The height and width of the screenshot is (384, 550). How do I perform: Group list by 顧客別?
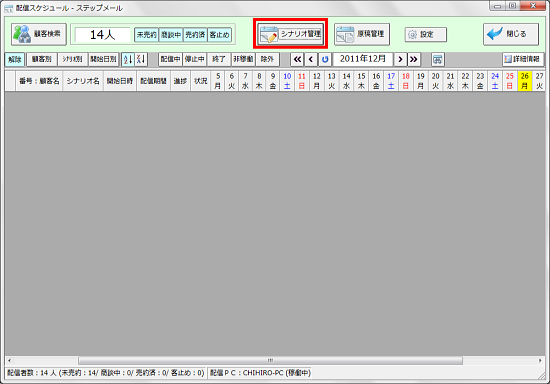42,59
